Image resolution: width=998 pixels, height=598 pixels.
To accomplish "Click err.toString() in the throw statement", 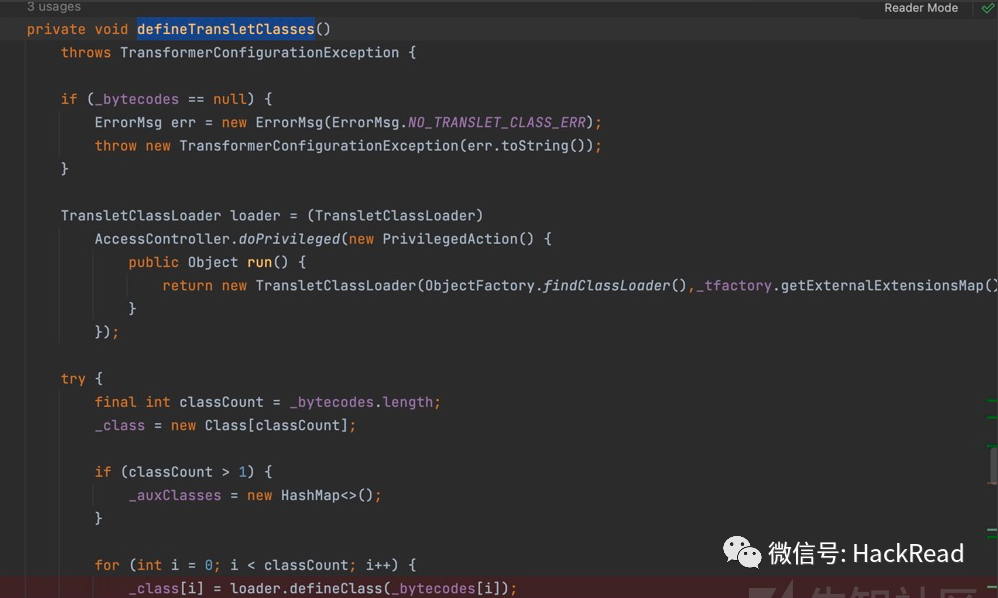I will click(x=526, y=146).
